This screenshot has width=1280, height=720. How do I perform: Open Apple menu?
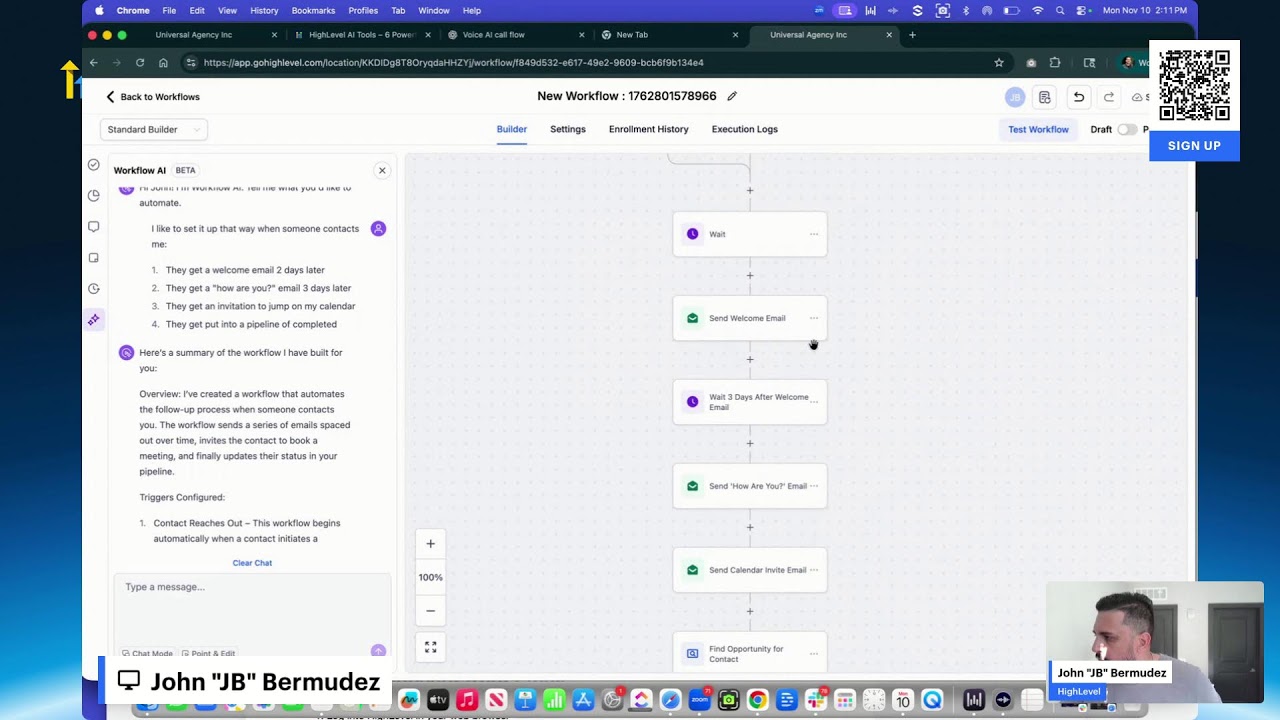pos(99,10)
